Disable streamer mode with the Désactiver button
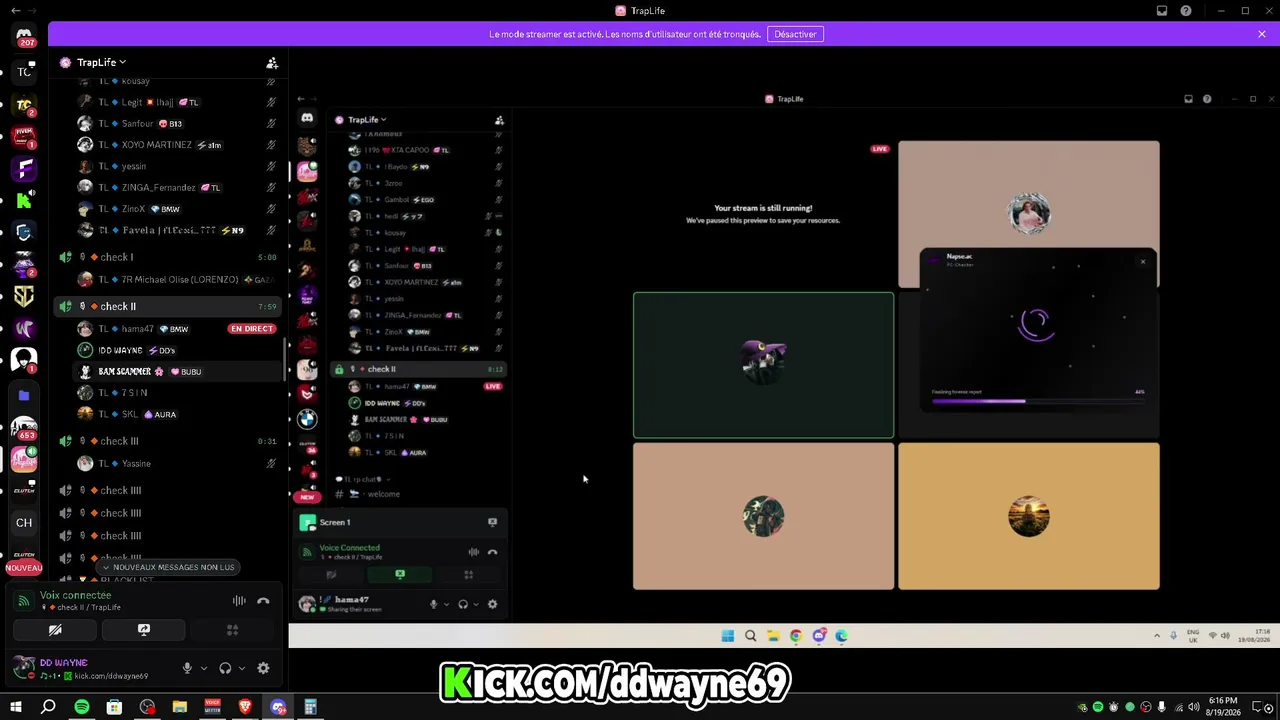This screenshot has width=1280, height=720. click(x=795, y=34)
